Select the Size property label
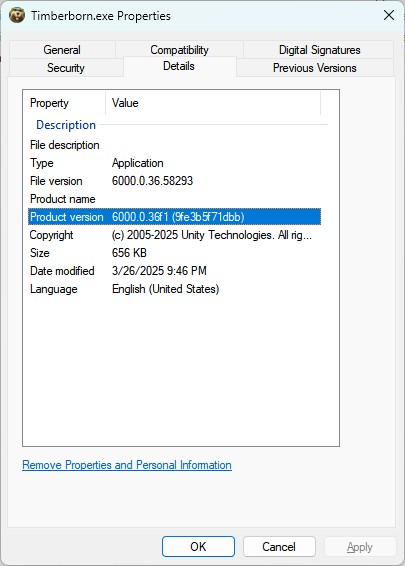The image size is (405, 566). 39,253
